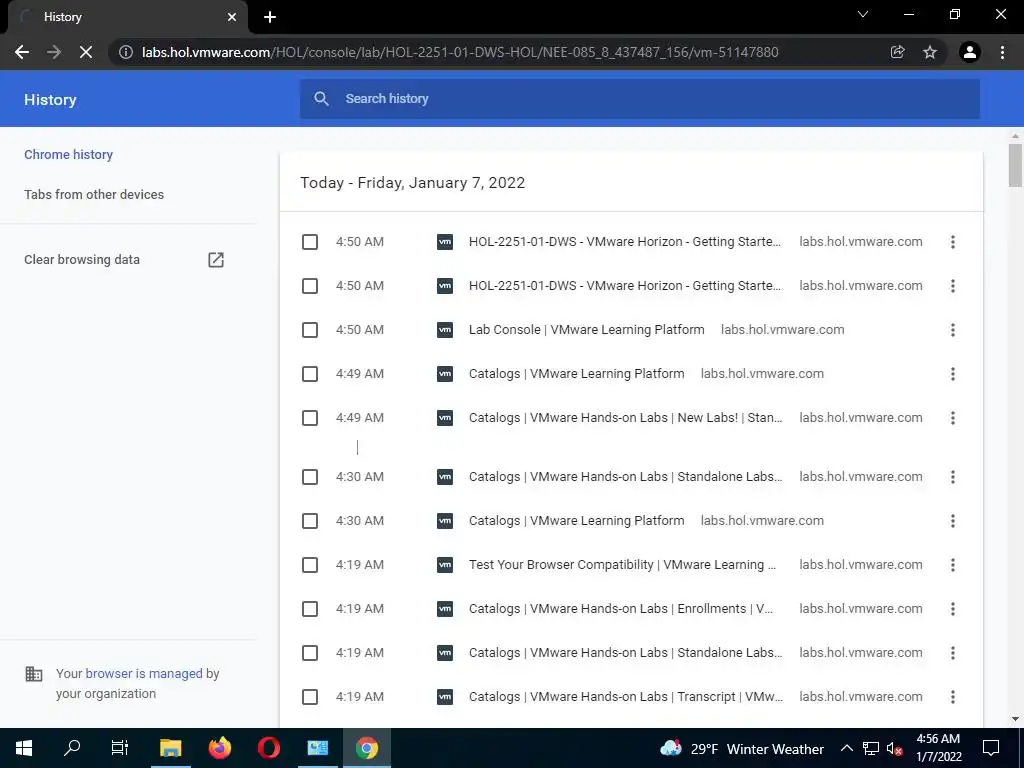Image resolution: width=1024 pixels, height=768 pixels.
Task: Open Windows taskbar search
Action: tap(72, 748)
